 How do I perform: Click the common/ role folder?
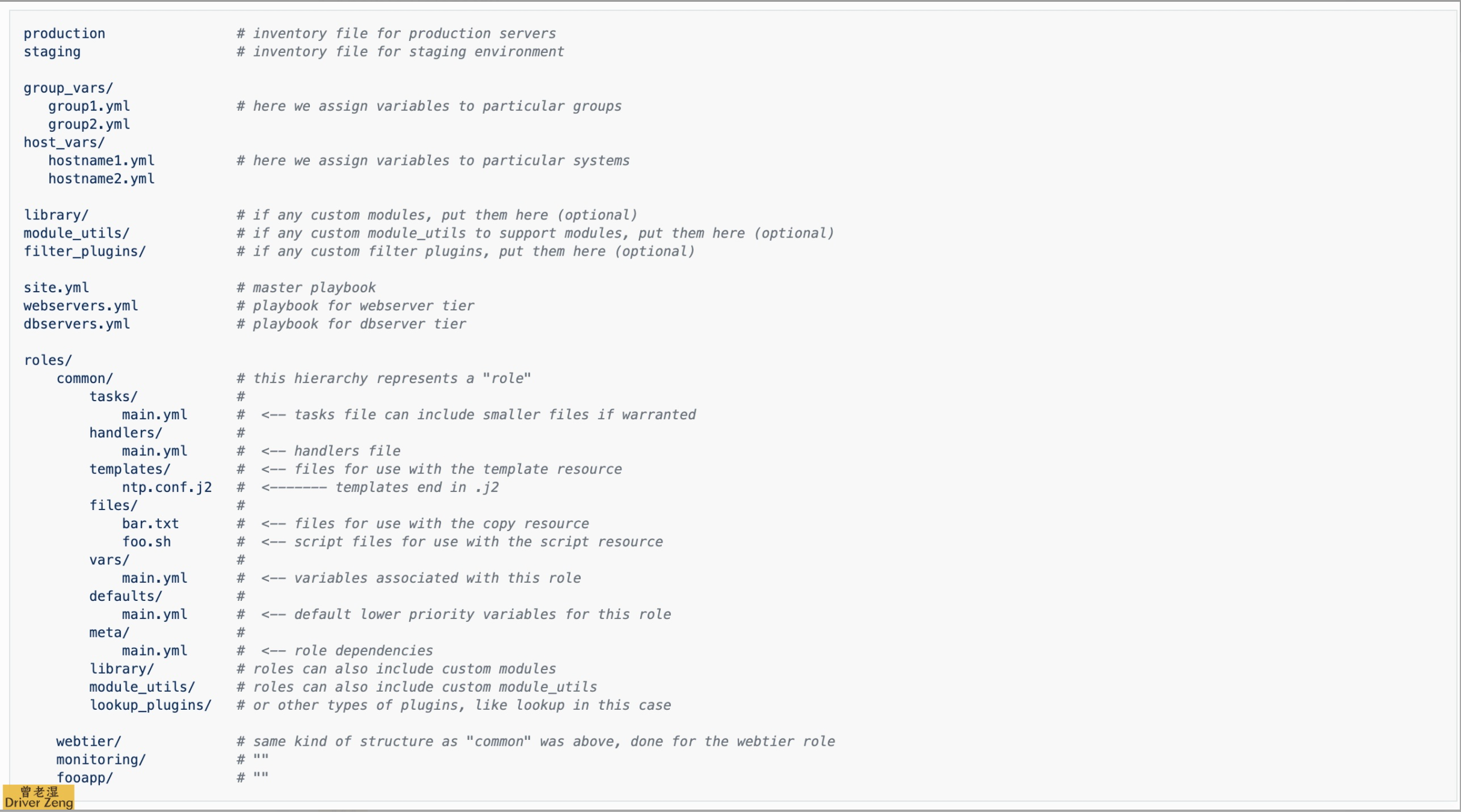click(85, 378)
